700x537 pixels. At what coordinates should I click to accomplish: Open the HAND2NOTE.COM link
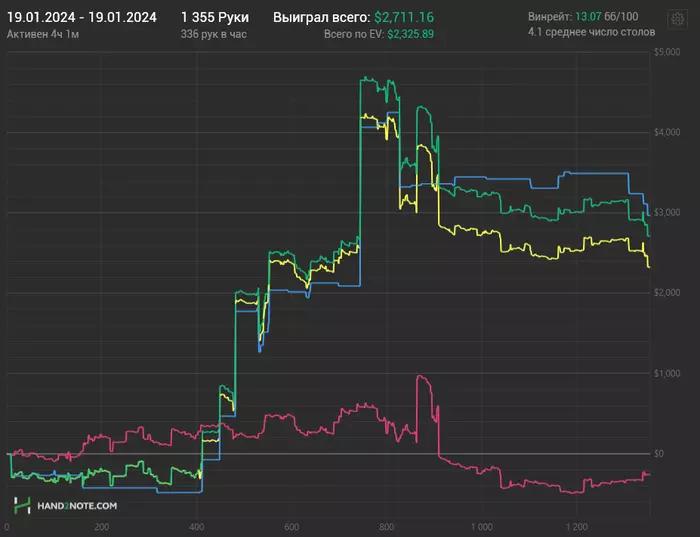click(x=77, y=506)
